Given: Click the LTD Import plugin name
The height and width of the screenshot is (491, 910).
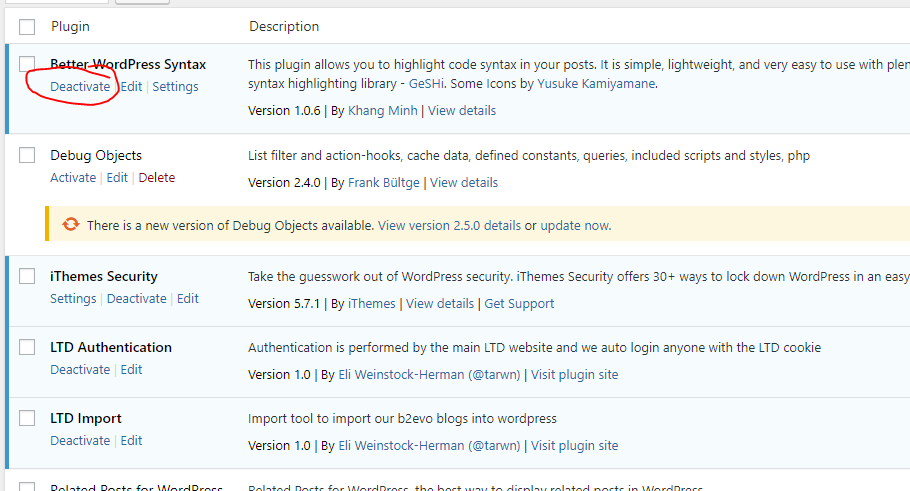Looking at the screenshot, I should pyautogui.click(x=86, y=418).
